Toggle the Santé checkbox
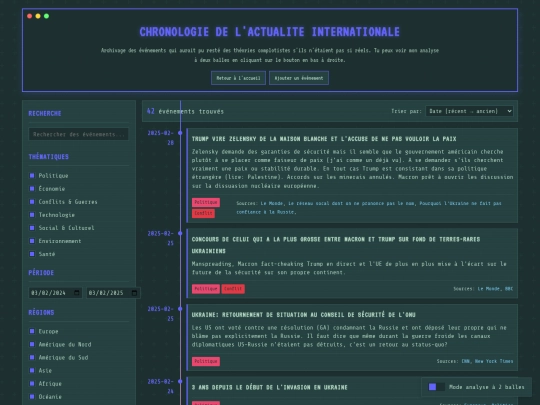The width and height of the screenshot is (540, 405). pos(32,254)
